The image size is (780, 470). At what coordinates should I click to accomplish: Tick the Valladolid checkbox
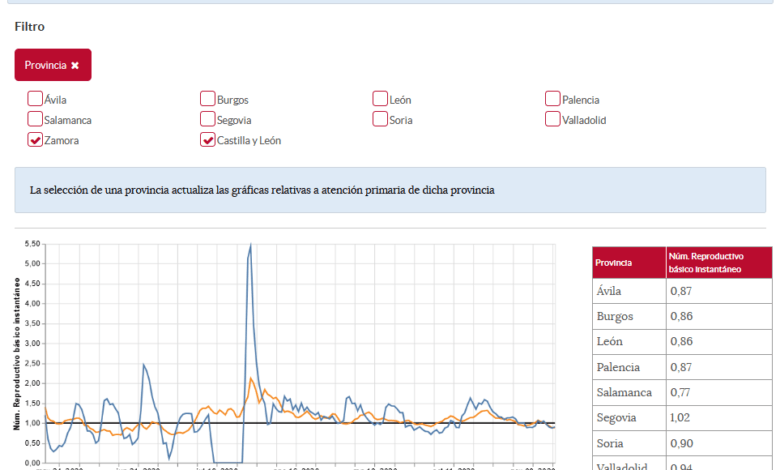[553, 119]
